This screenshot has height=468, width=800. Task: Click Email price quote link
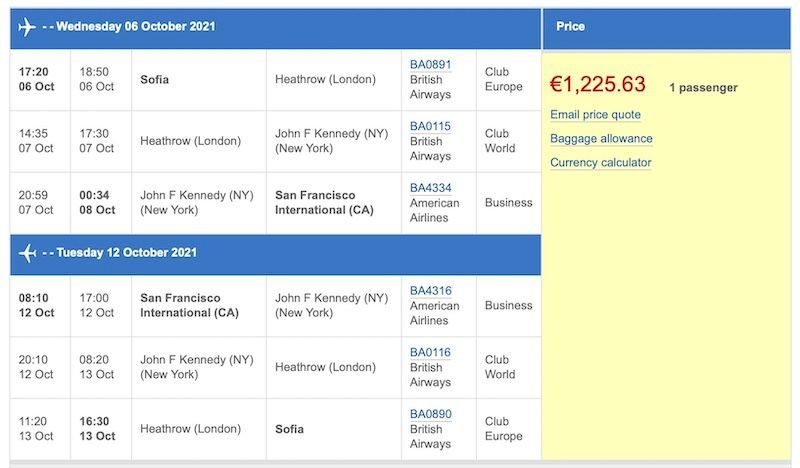[595, 115]
